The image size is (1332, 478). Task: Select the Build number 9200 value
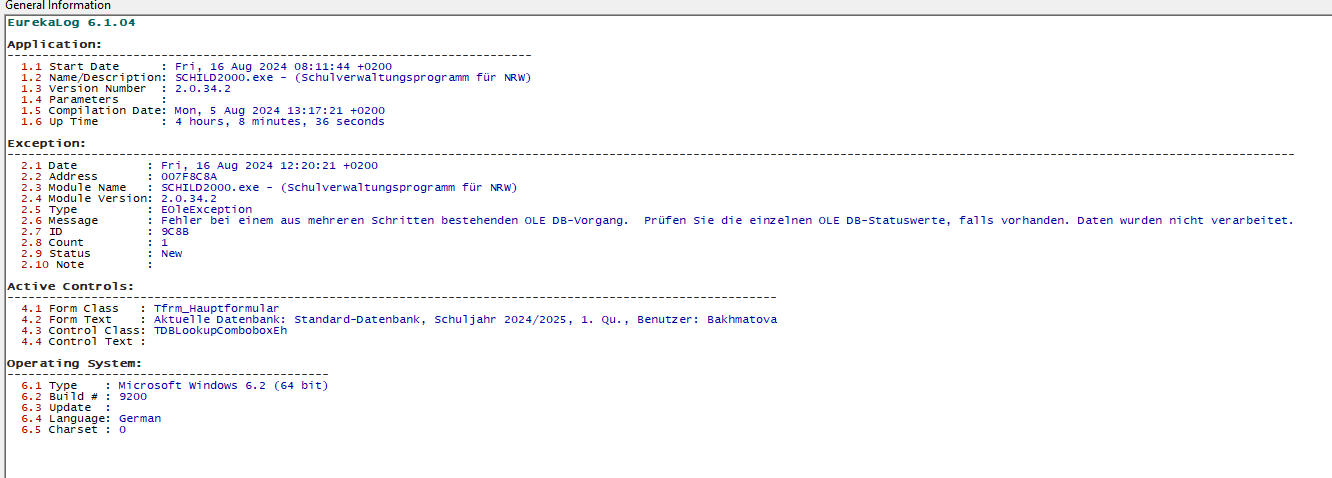point(133,397)
